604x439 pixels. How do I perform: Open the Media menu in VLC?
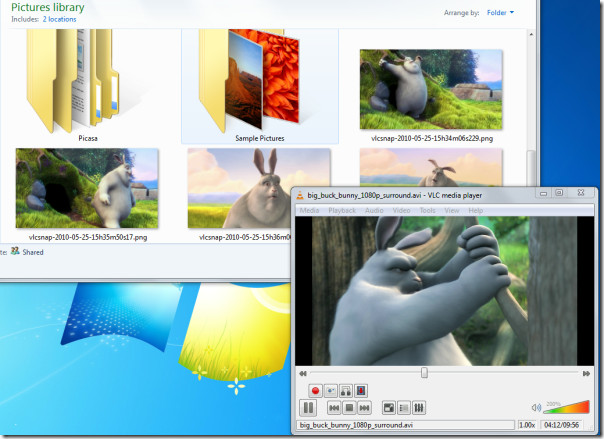tap(309, 210)
